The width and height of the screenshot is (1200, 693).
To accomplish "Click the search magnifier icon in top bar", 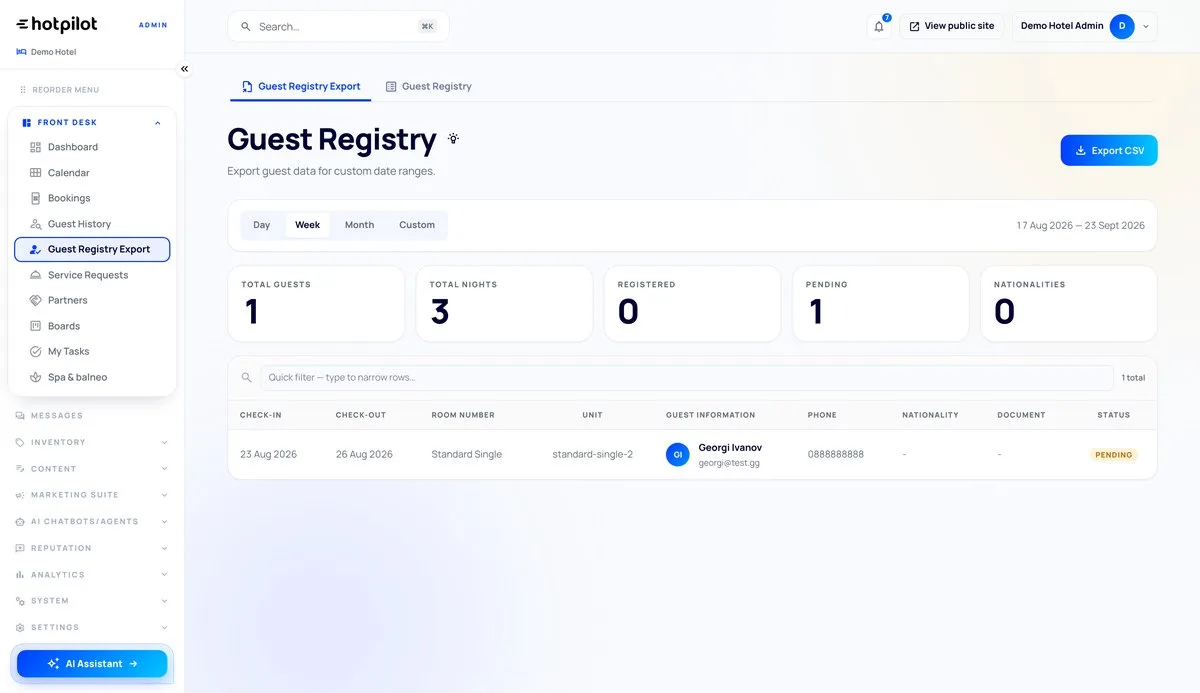I will (x=246, y=27).
